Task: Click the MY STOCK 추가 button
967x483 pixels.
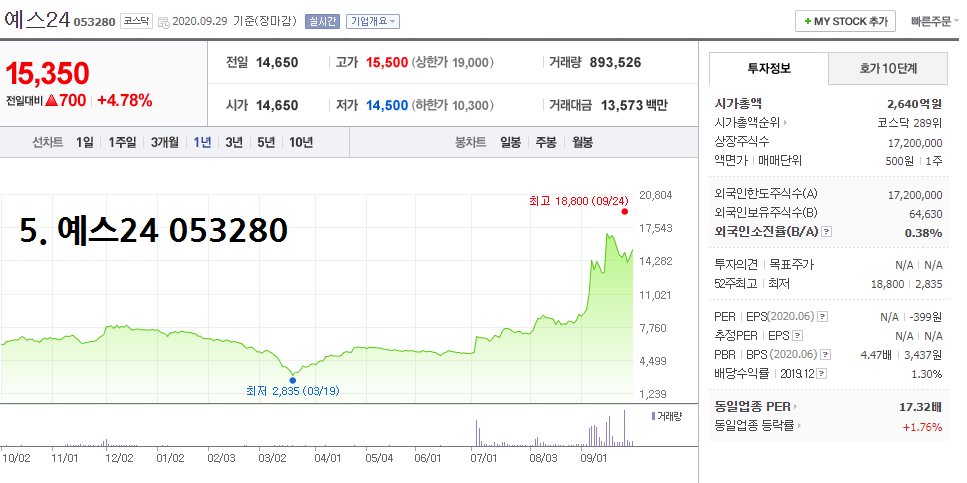Action: pos(845,21)
